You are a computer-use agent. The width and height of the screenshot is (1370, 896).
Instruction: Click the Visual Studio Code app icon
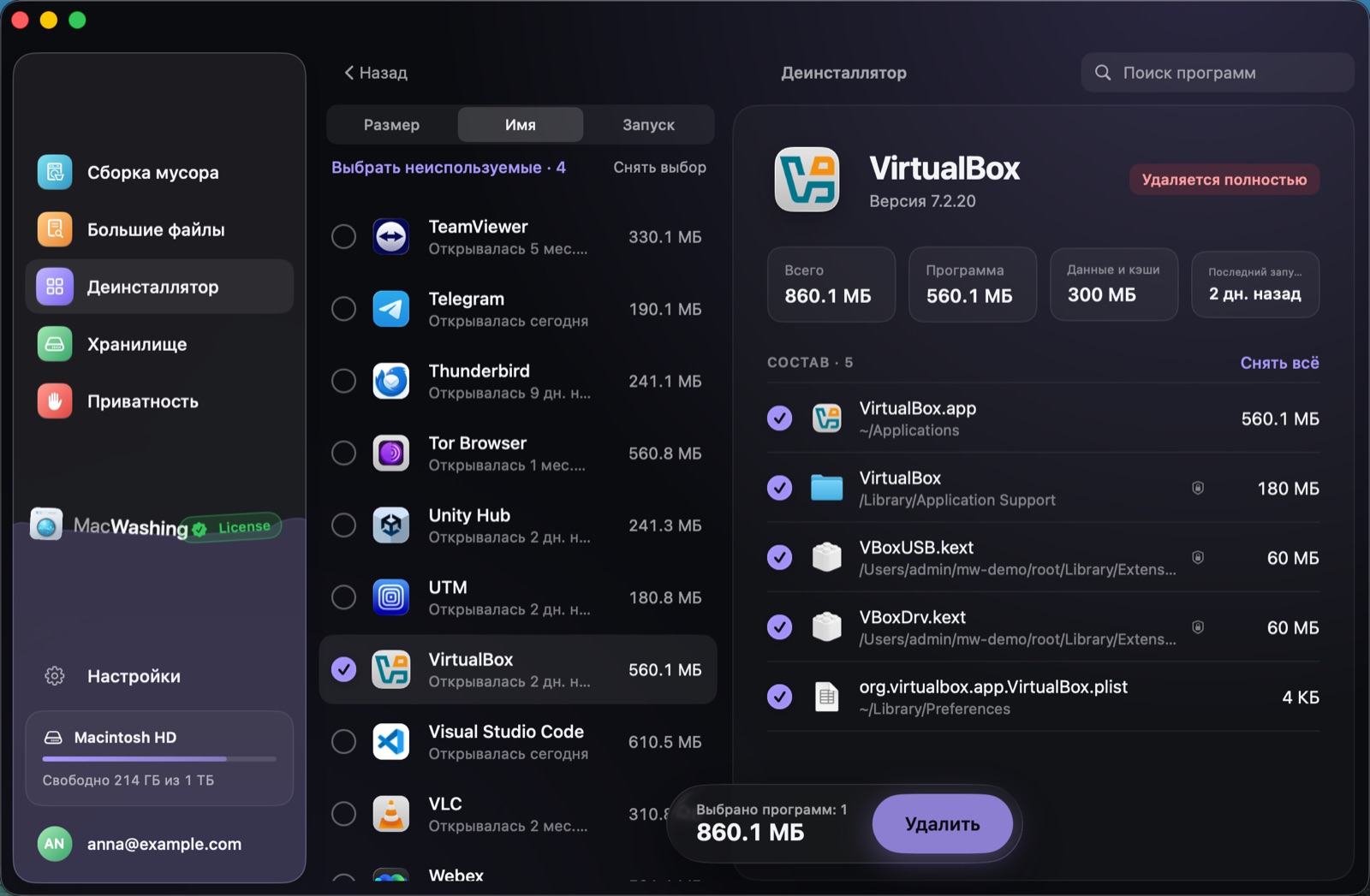point(391,741)
